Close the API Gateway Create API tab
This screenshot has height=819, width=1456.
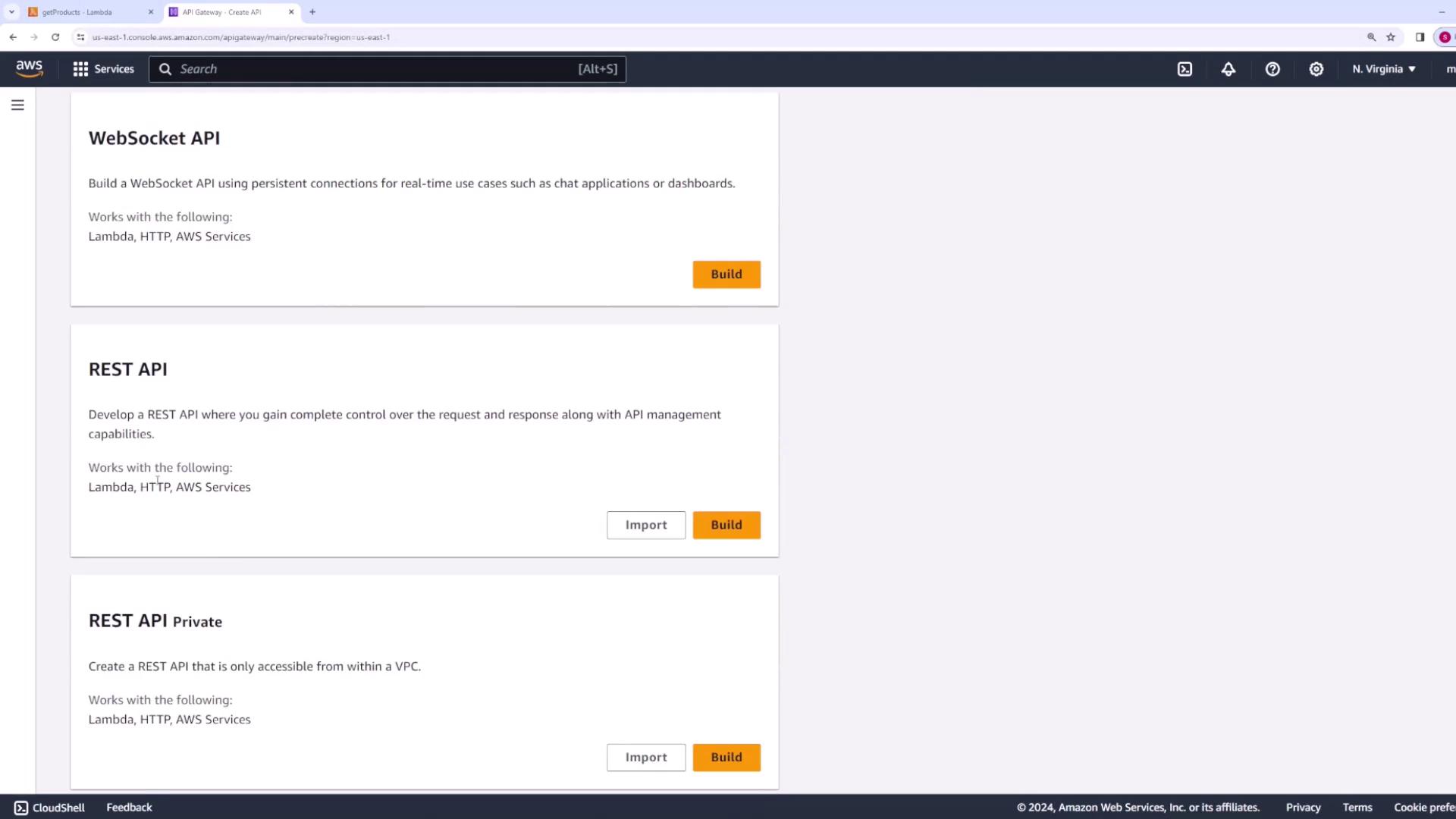[x=291, y=12]
